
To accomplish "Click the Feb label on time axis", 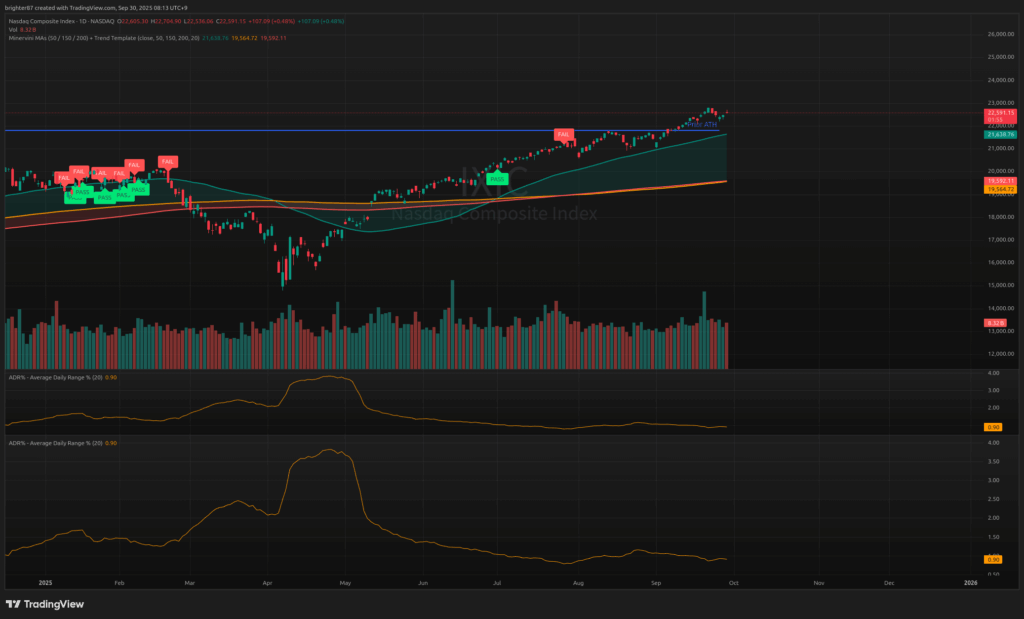I will point(119,582).
